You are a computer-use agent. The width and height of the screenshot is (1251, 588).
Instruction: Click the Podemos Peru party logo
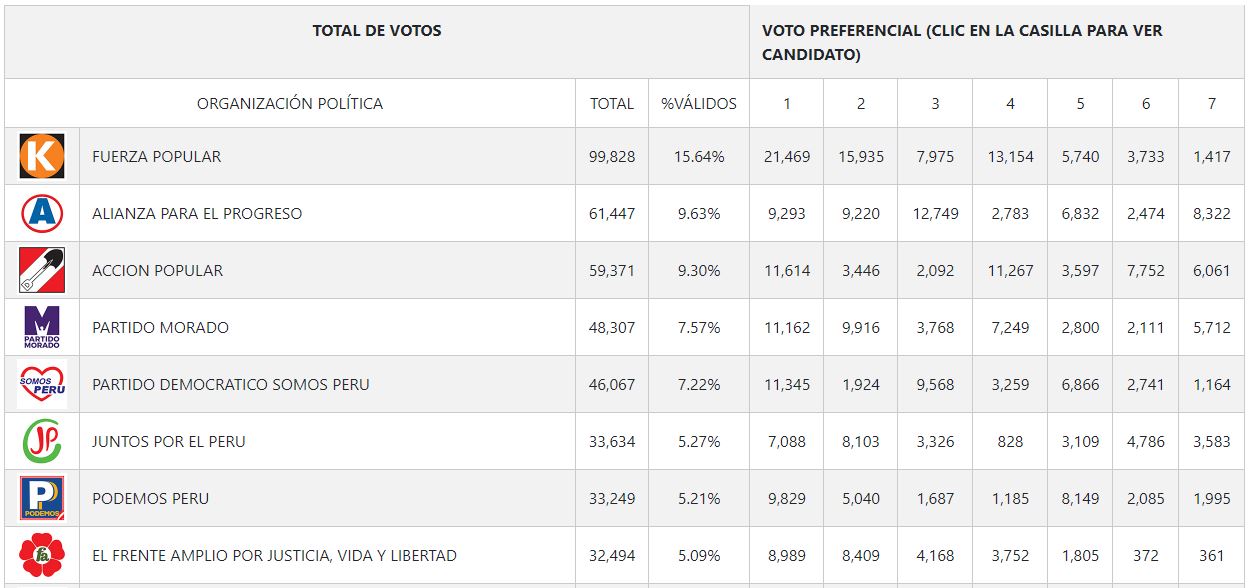pyautogui.click(x=42, y=498)
